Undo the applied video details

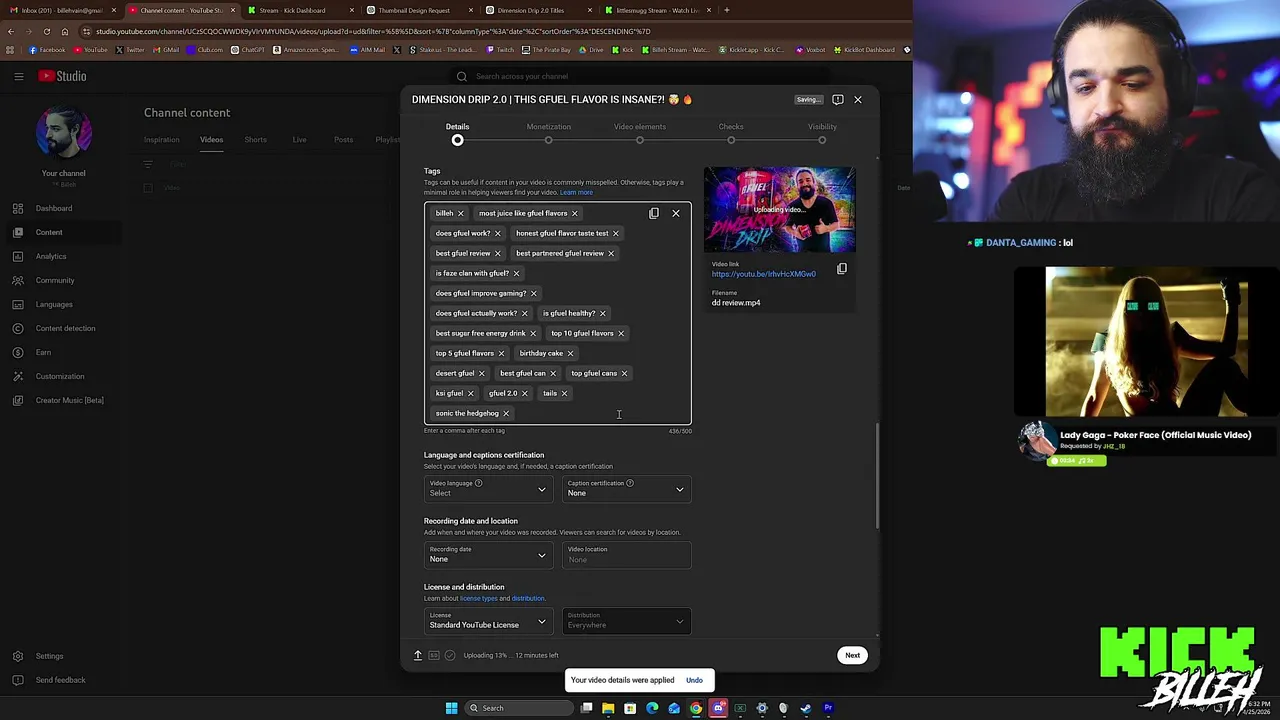click(694, 680)
